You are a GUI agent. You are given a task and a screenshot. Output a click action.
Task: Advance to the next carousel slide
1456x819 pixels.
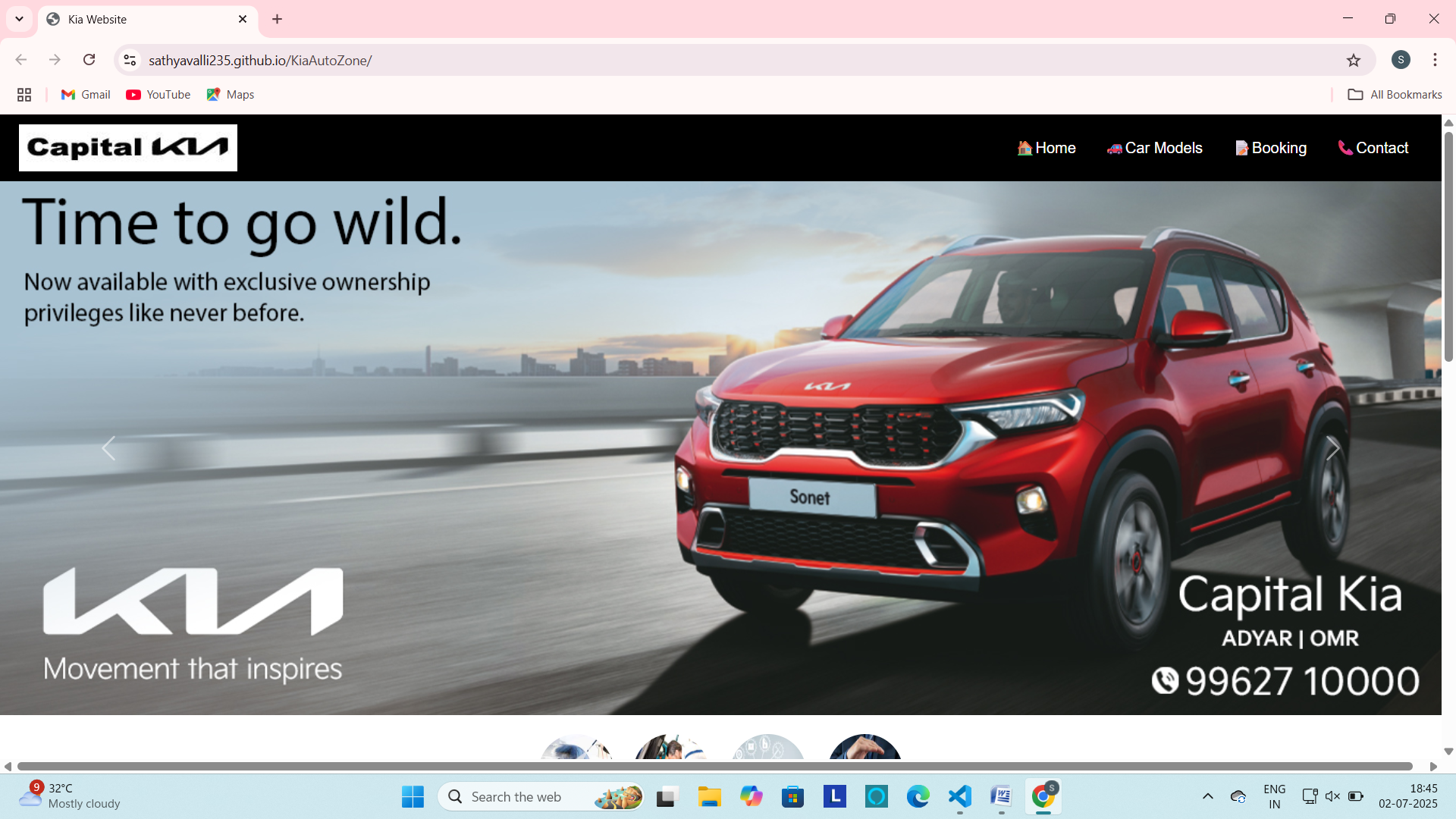pos(1332,448)
